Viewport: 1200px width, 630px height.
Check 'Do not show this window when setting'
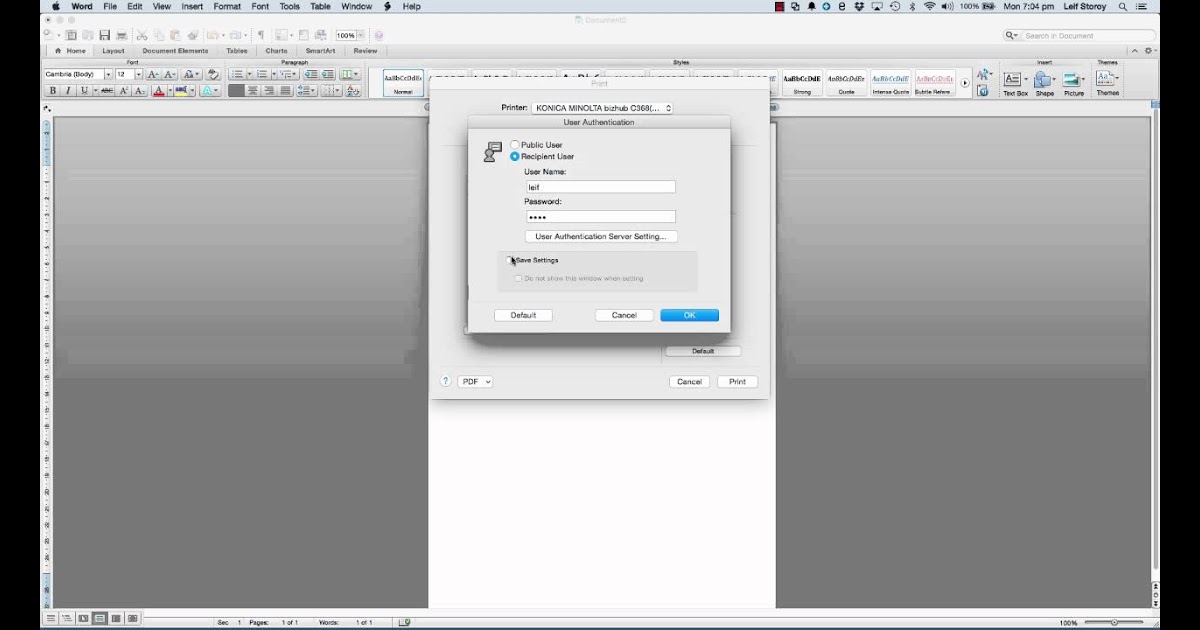(x=518, y=278)
